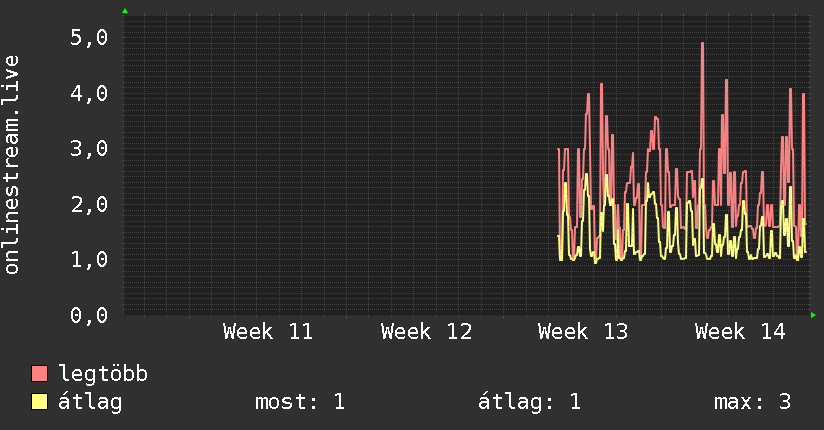Click the Week 14 axis label
This screenshot has width=824, height=430.
click(740, 332)
